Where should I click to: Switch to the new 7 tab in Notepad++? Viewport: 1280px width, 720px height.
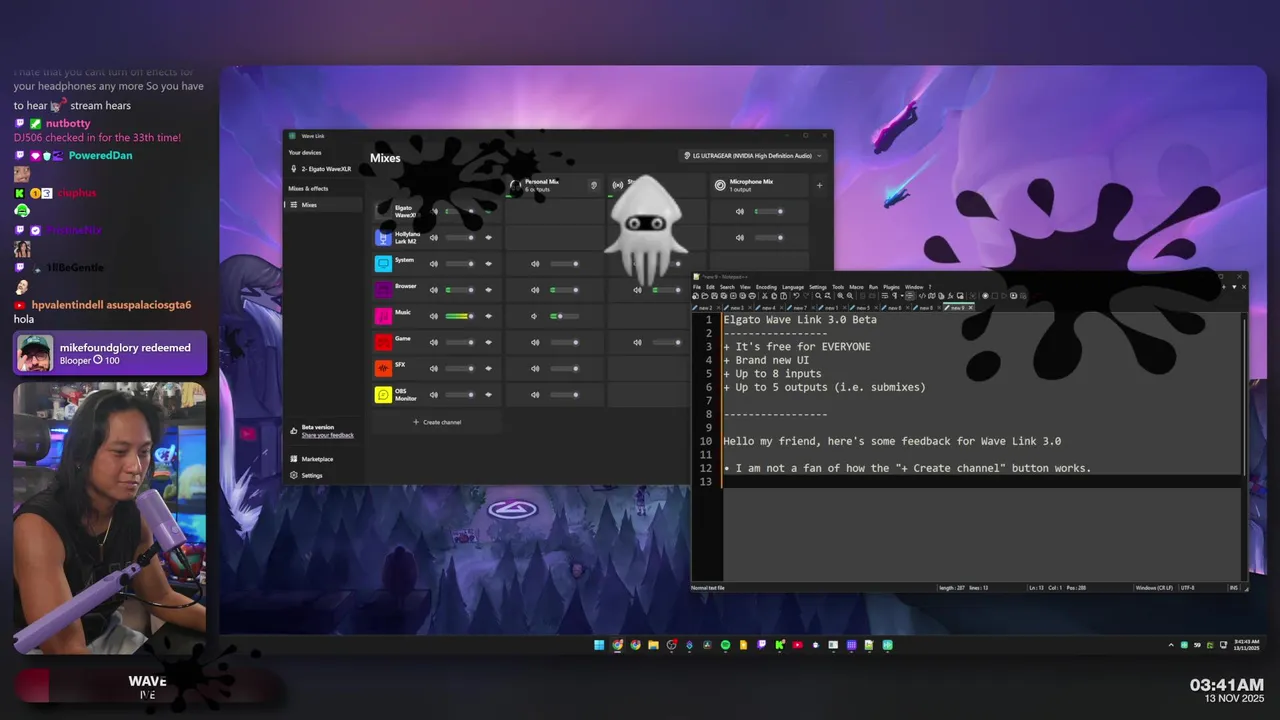pyautogui.click(x=800, y=308)
